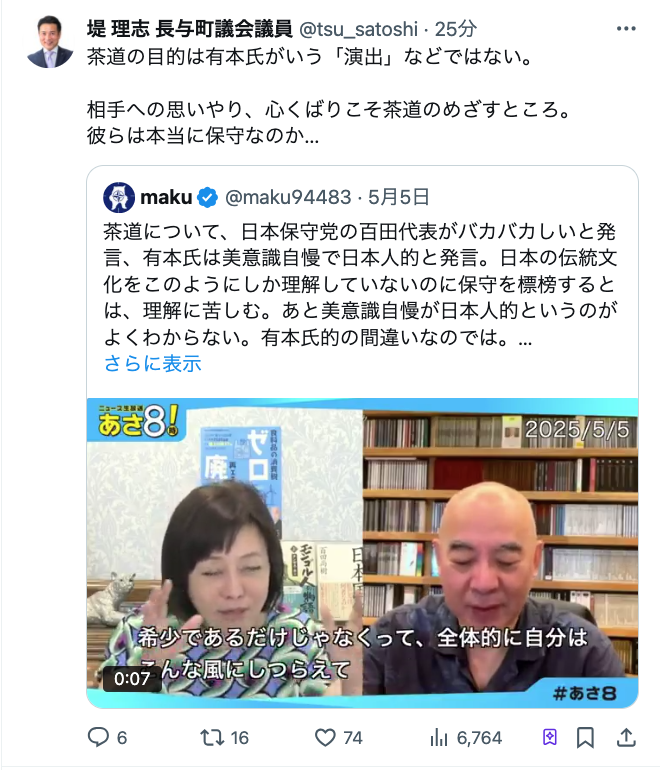This screenshot has width=660, height=770.
Task: Open the tweet author's profile picture
Action: point(49,41)
